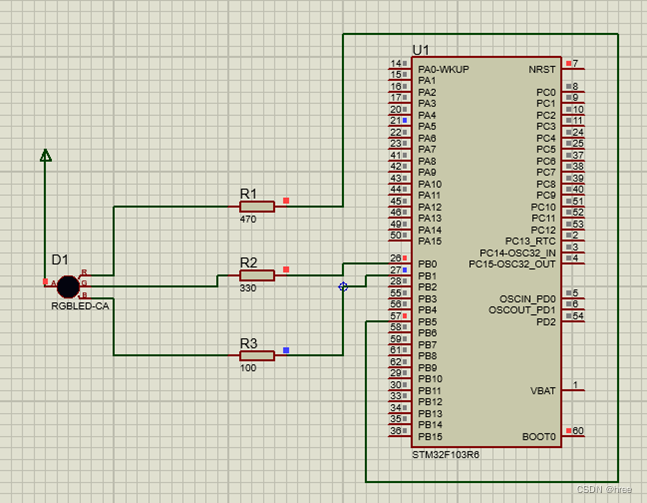Click pin number 21 of U1
The image size is (647, 503).
396,120
